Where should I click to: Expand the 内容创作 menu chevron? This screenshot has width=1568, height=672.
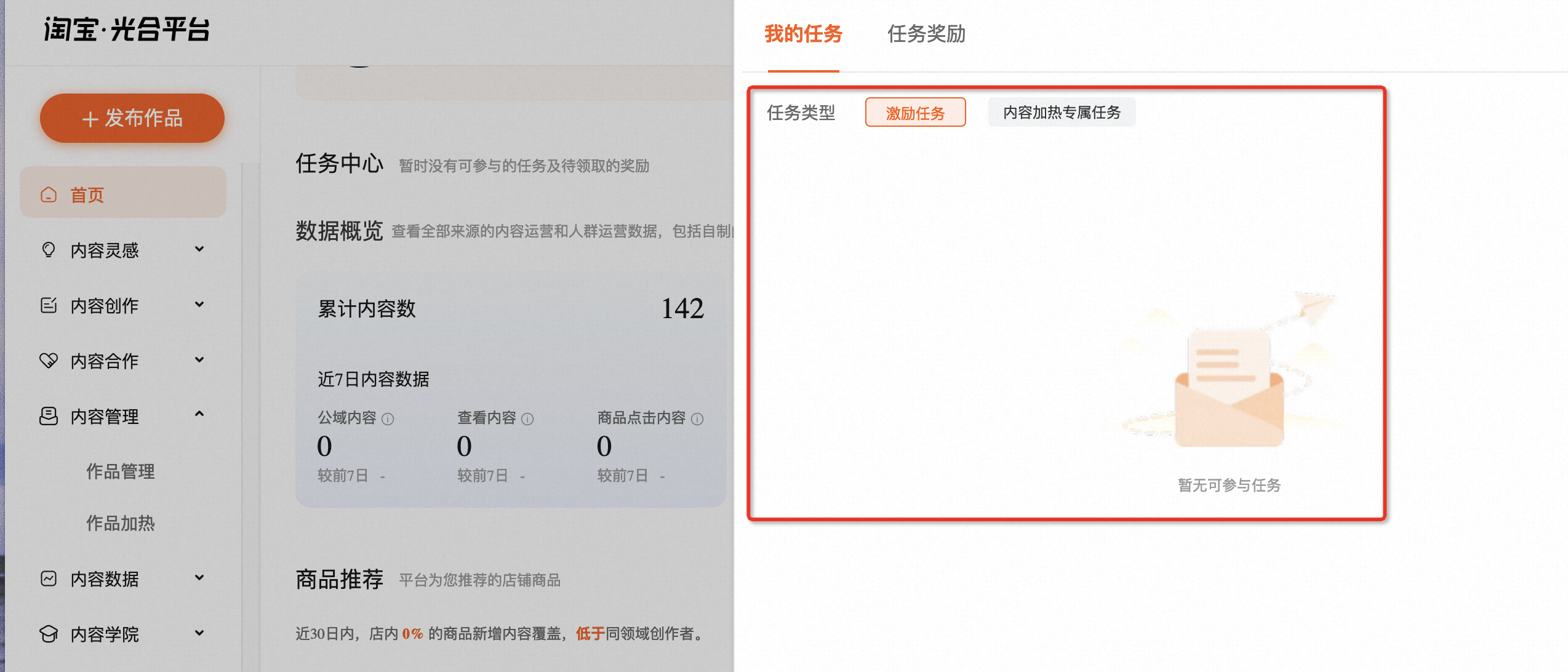(199, 305)
